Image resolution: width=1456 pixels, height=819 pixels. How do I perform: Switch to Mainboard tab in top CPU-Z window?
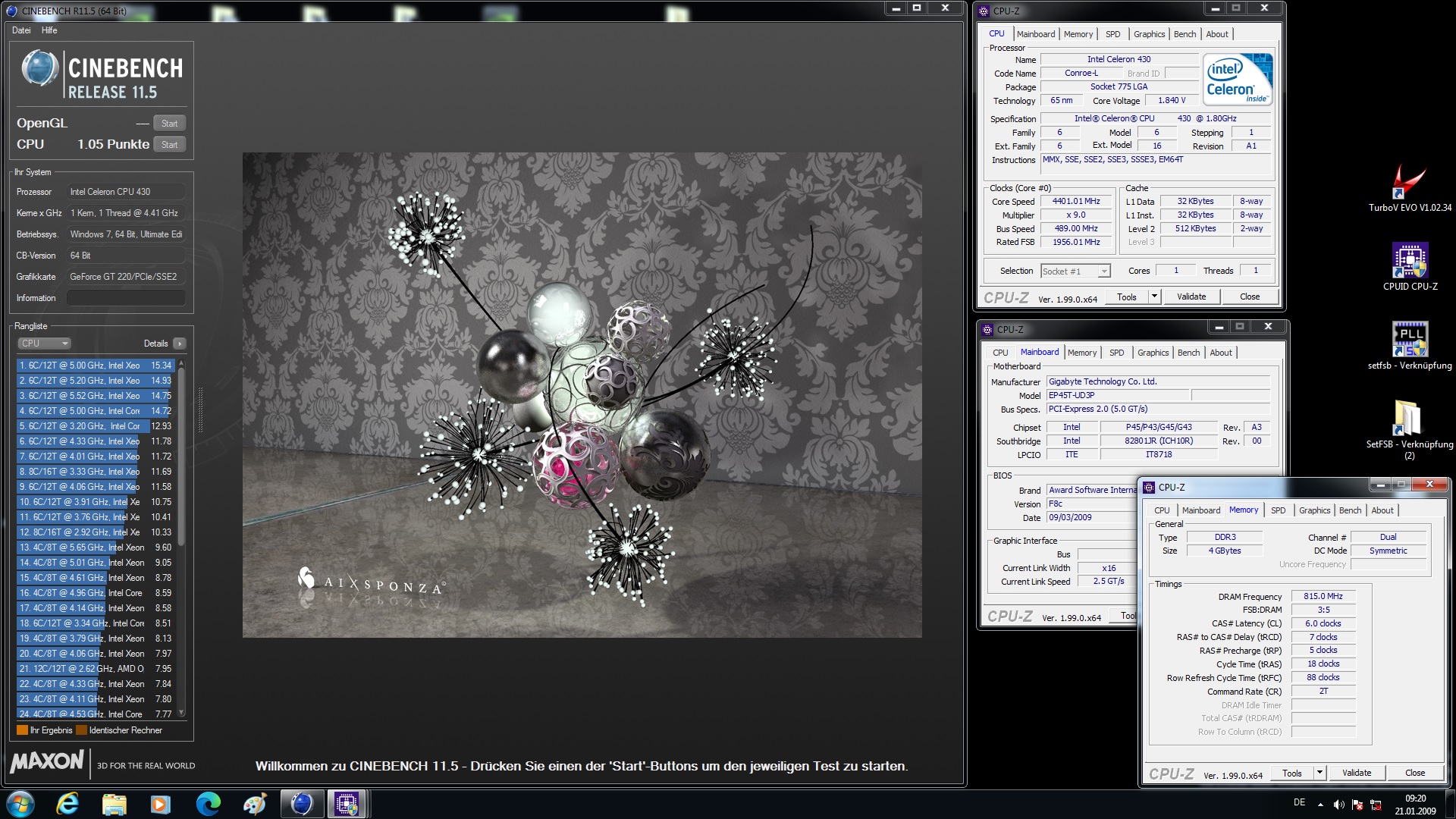[x=1036, y=34]
